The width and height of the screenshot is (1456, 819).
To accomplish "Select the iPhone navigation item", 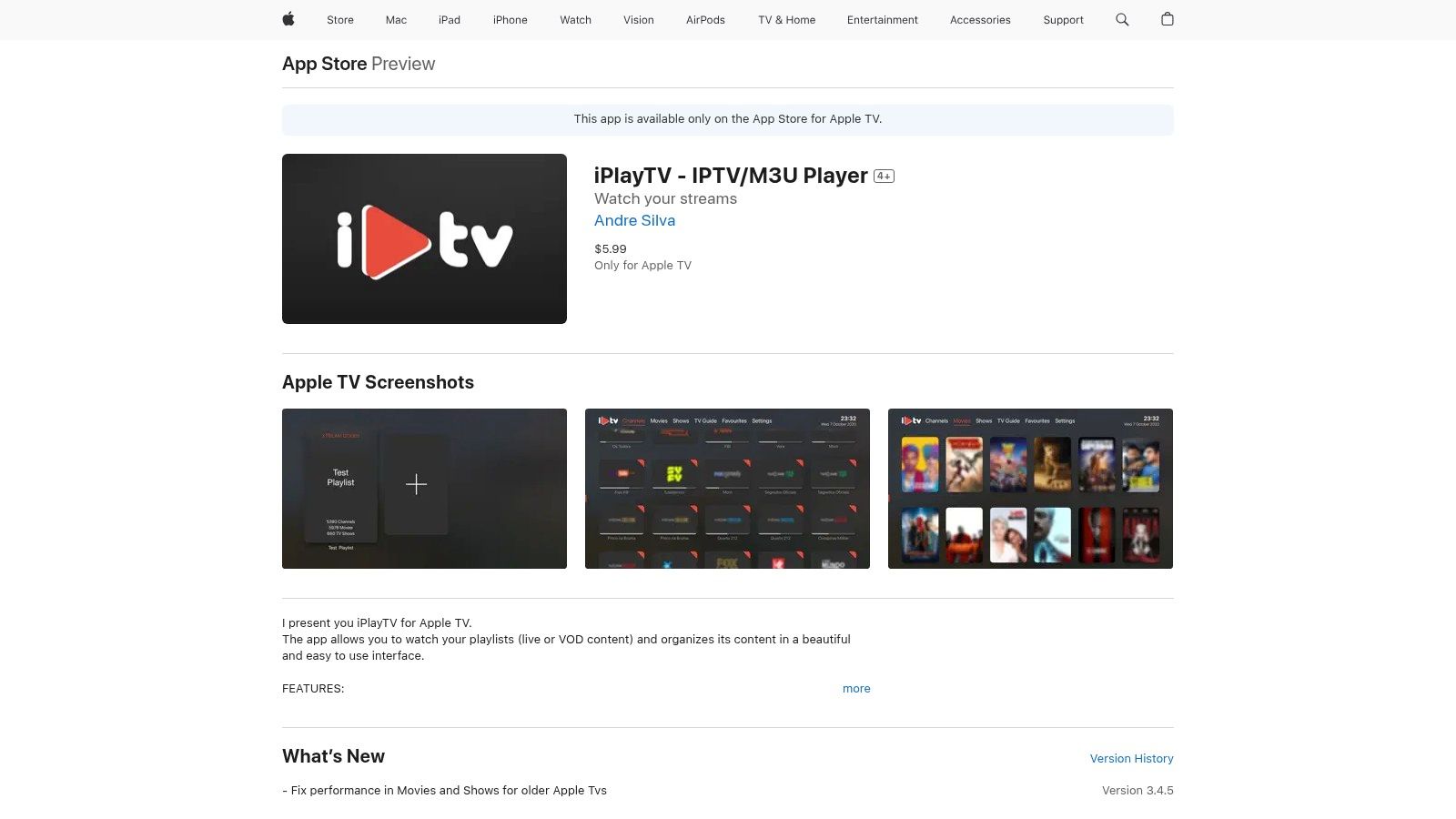I will [510, 19].
